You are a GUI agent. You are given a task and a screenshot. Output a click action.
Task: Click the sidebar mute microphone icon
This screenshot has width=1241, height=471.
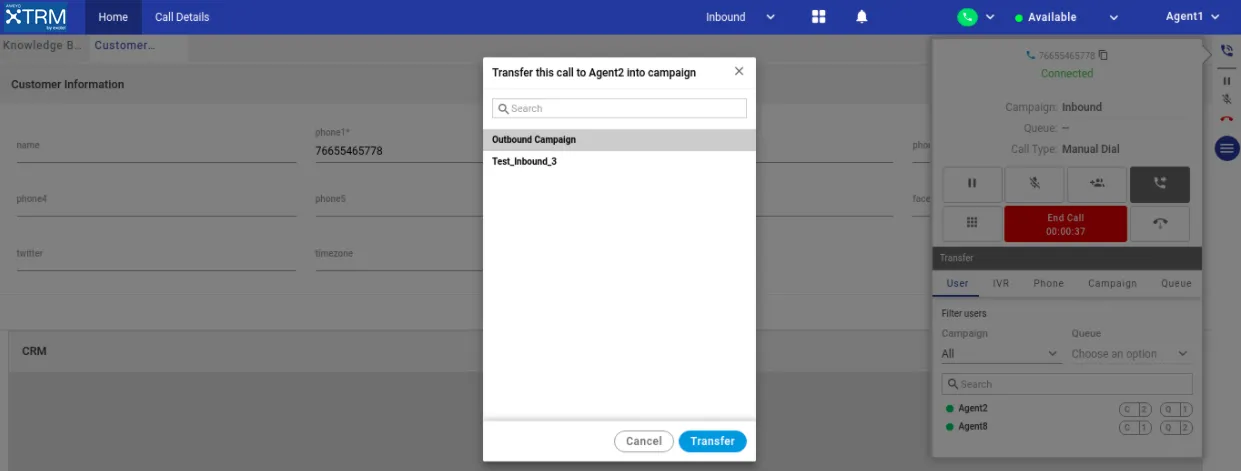(1227, 99)
